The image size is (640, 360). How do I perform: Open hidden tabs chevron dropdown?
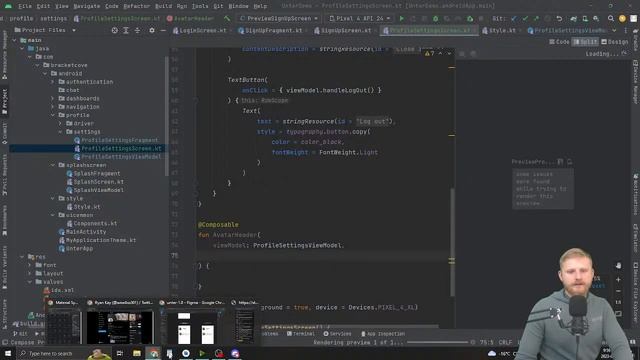coord(614,31)
